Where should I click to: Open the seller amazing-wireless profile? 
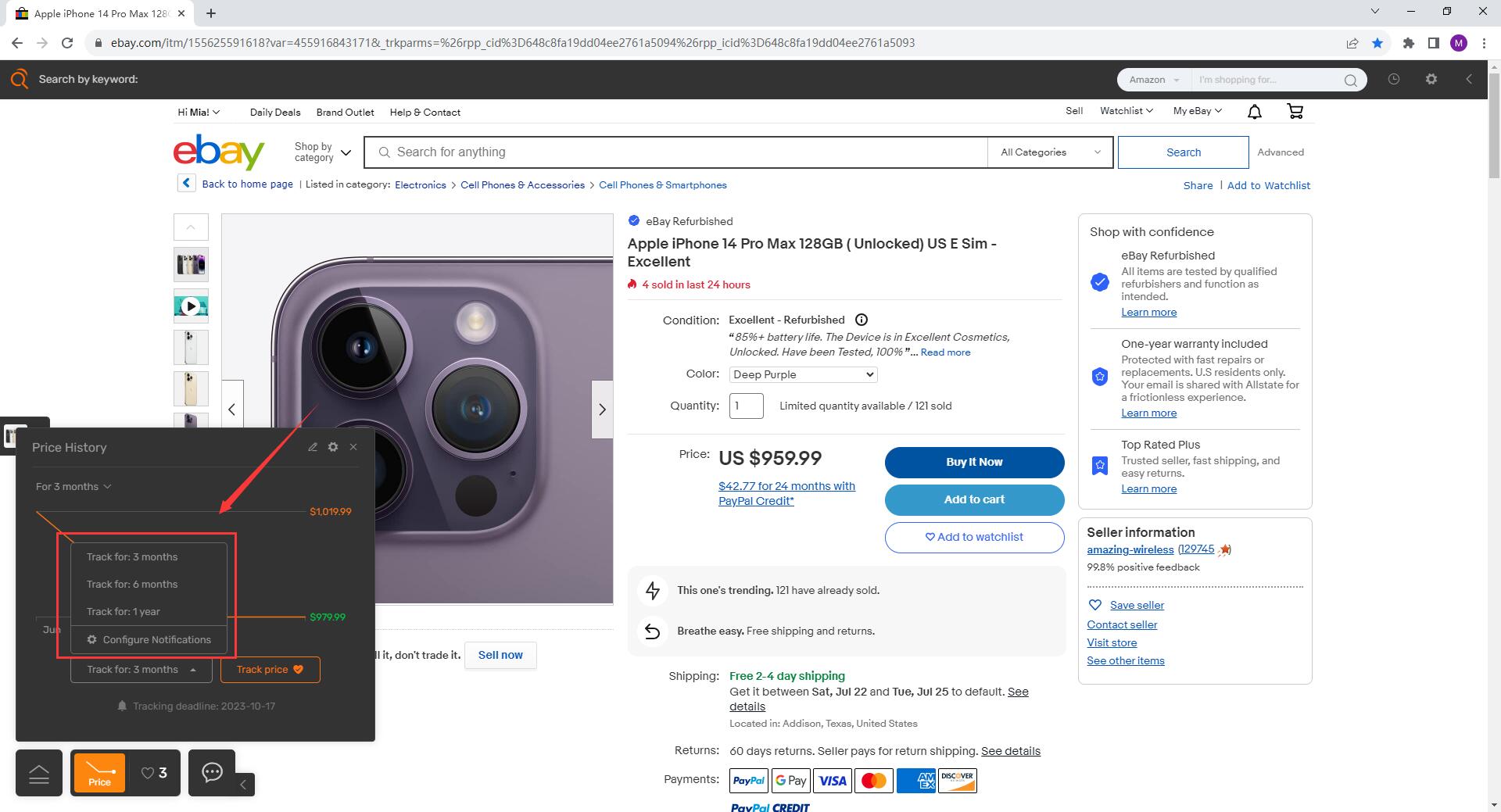(1130, 549)
